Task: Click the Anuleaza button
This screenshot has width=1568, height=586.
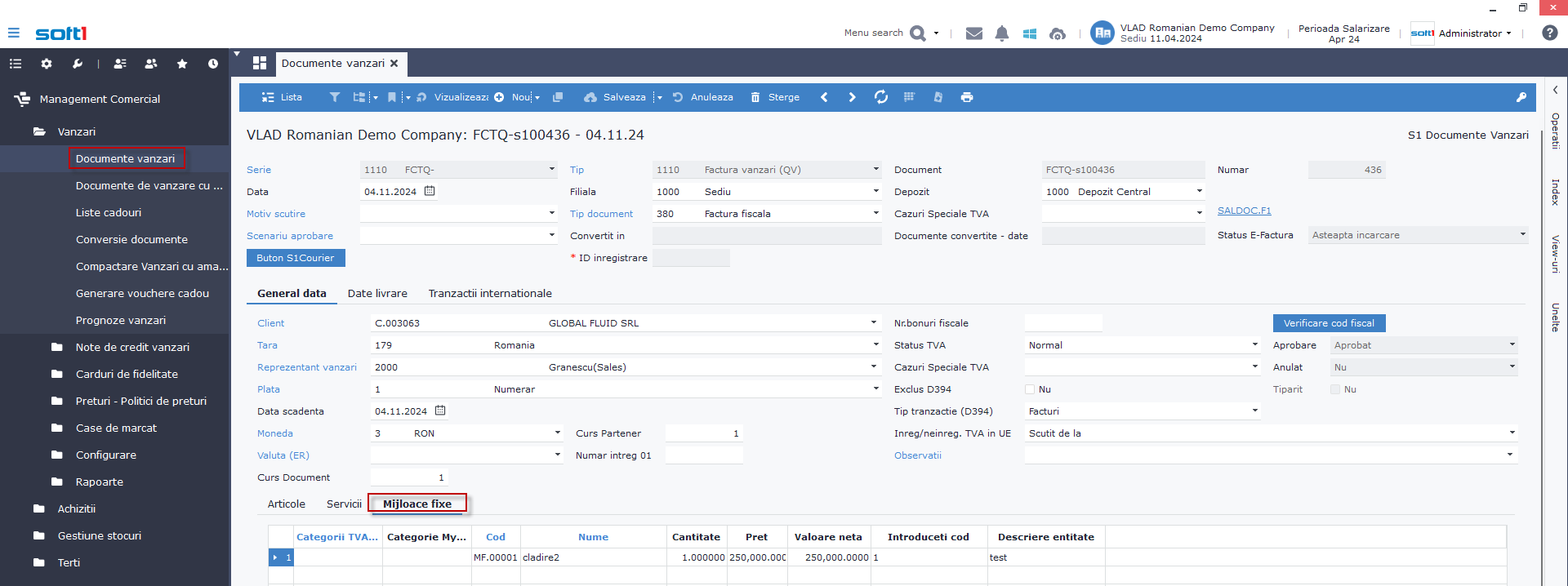Action: point(702,97)
